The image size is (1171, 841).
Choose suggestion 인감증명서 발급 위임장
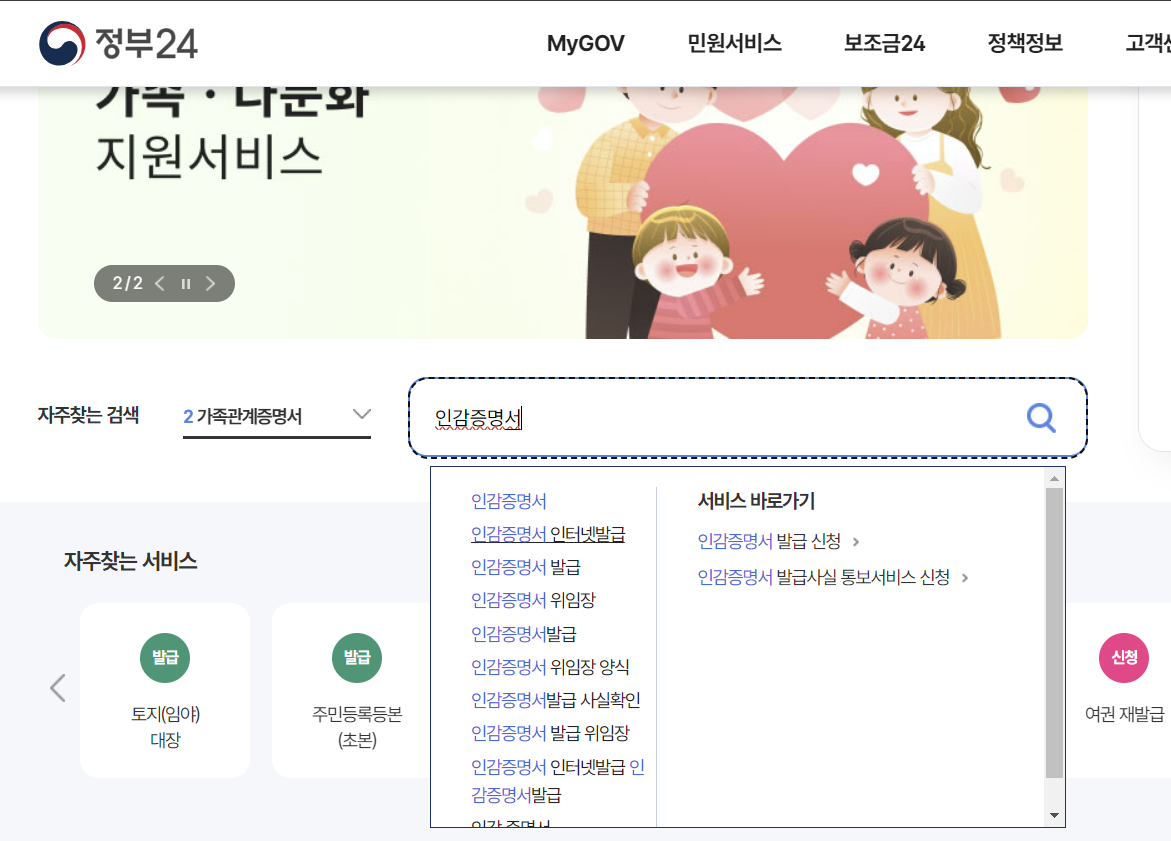point(550,733)
